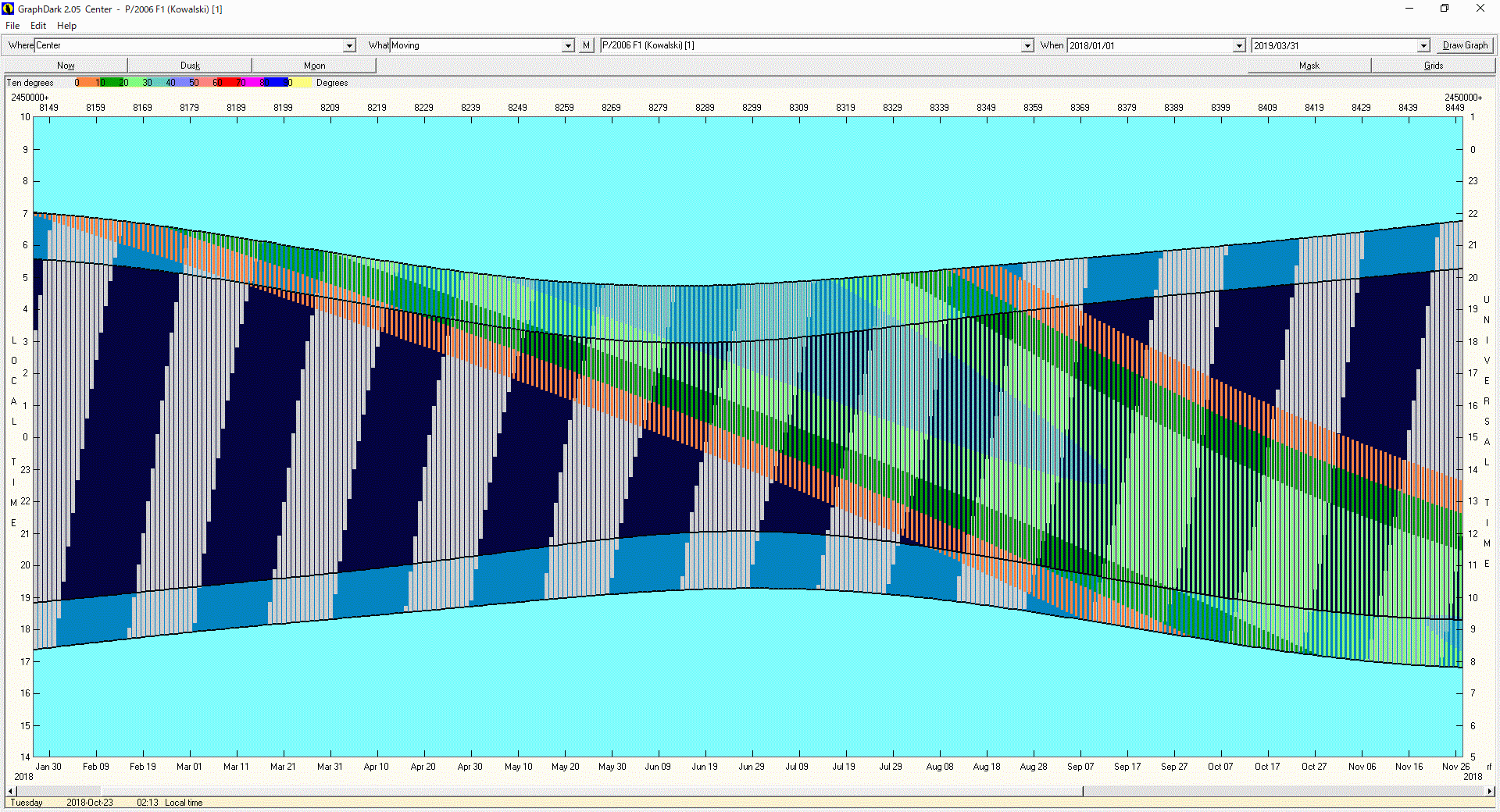Expand the What type dropdown arrow
The width and height of the screenshot is (1500, 812).
point(569,46)
